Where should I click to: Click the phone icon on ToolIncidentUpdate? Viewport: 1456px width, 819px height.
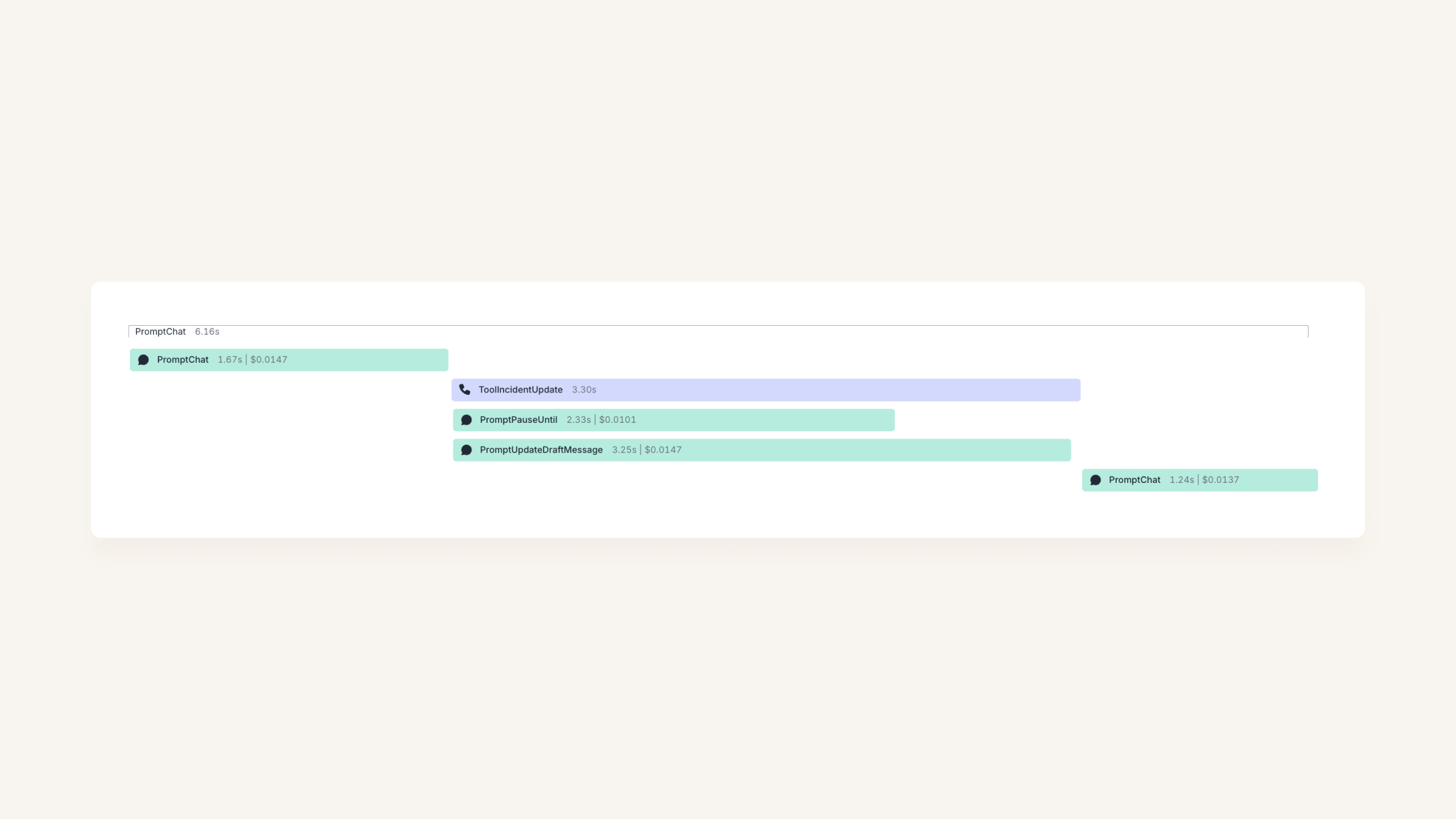(465, 389)
